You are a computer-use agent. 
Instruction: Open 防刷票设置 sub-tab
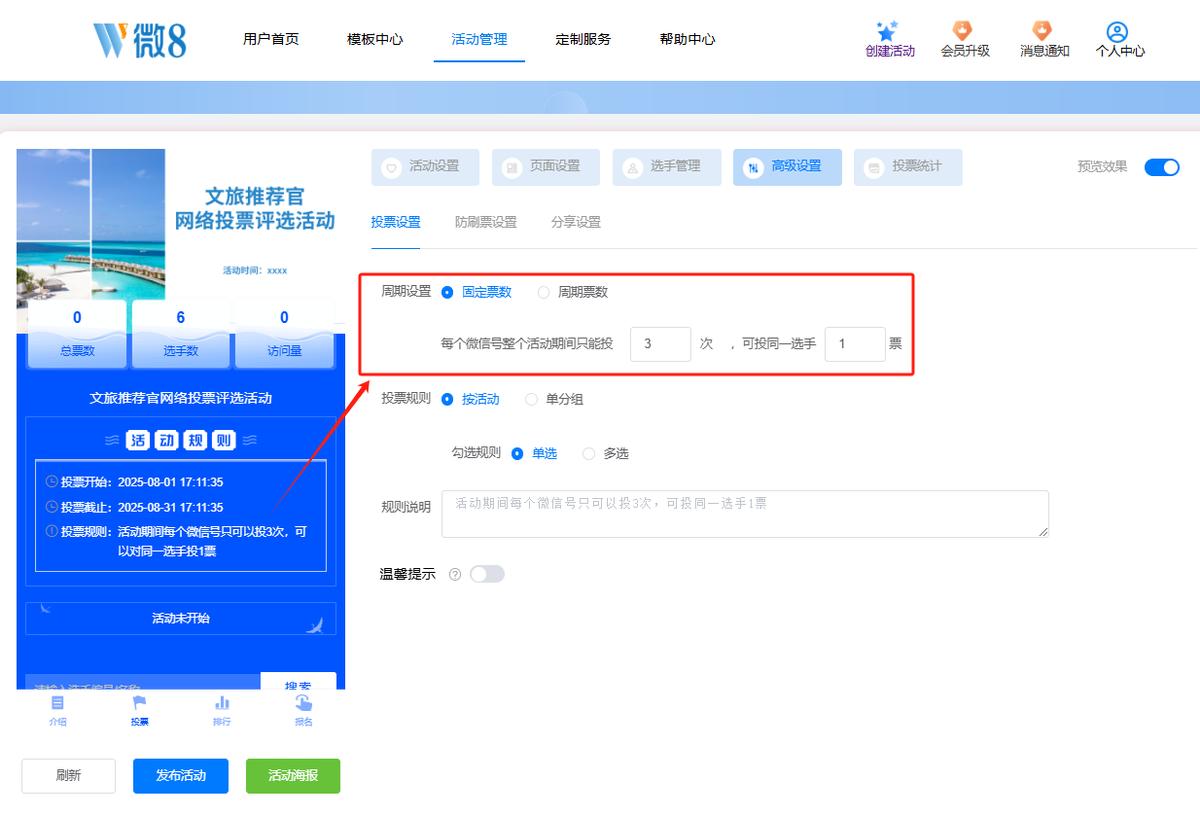tap(486, 222)
